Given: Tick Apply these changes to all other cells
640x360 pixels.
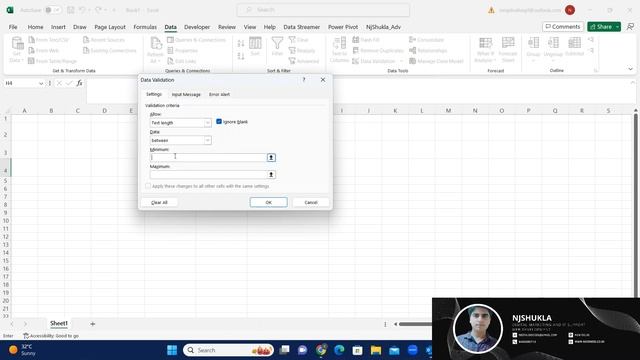Looking at the screenshot, I should [x=148, y=186].
